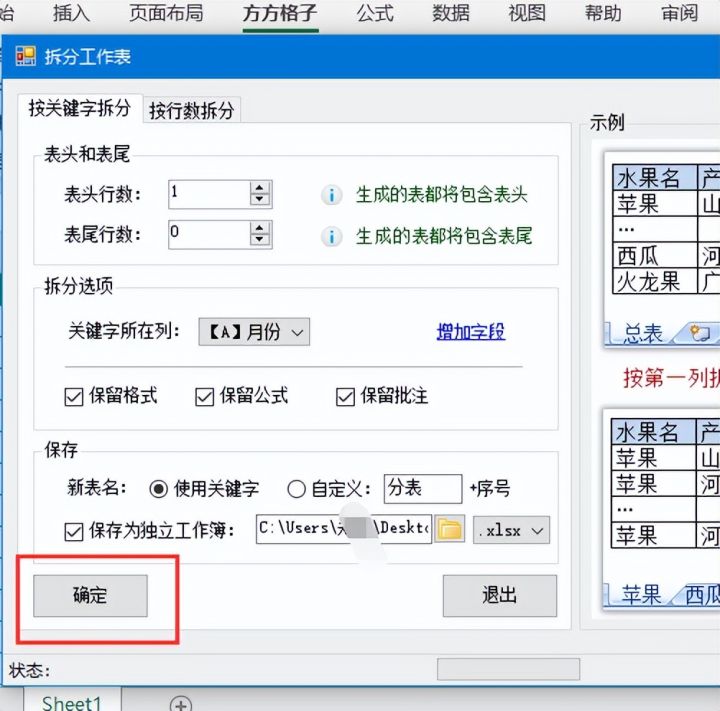This screenshot has width=720, height=711.
Task: Open 页面布局 ribbon tab
Action: 166,13
